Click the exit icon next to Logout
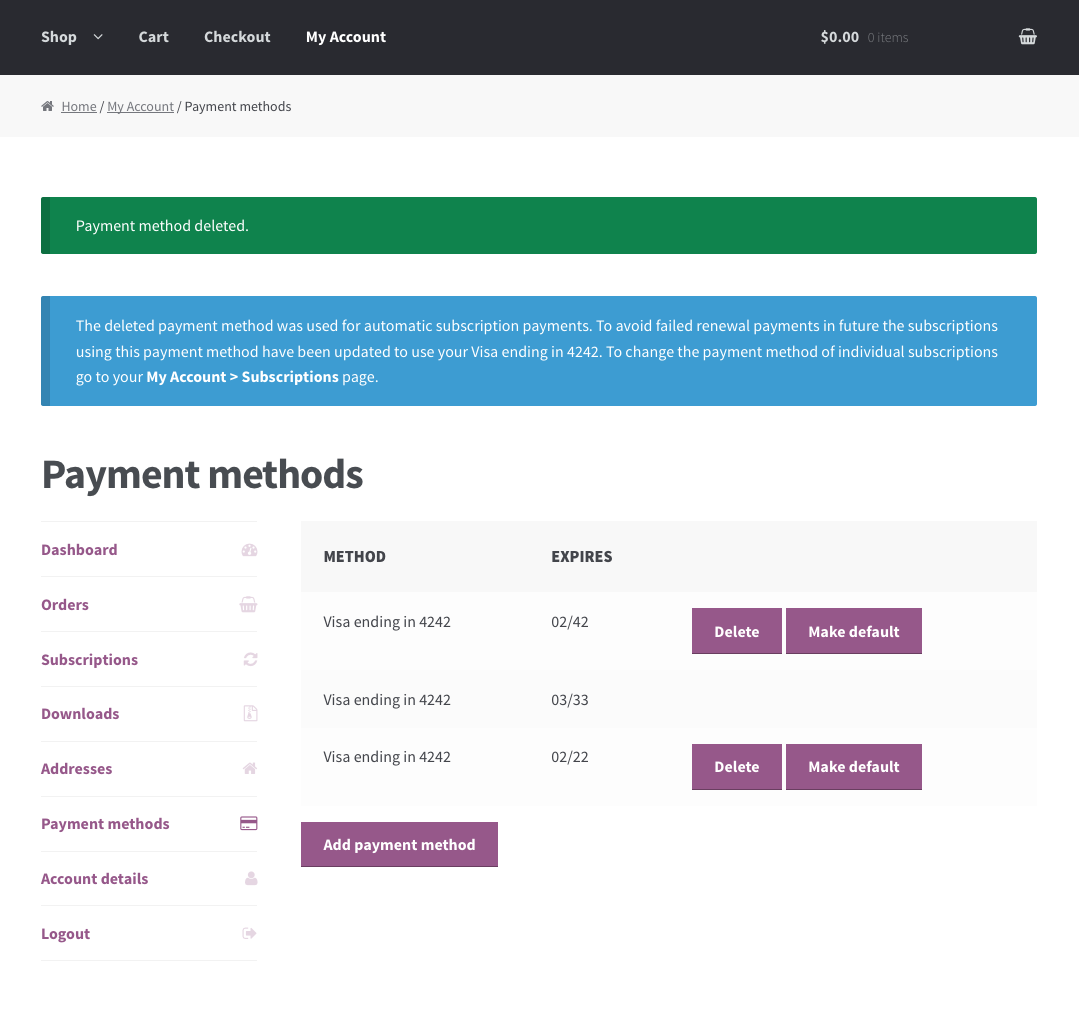 click(248, 933)
